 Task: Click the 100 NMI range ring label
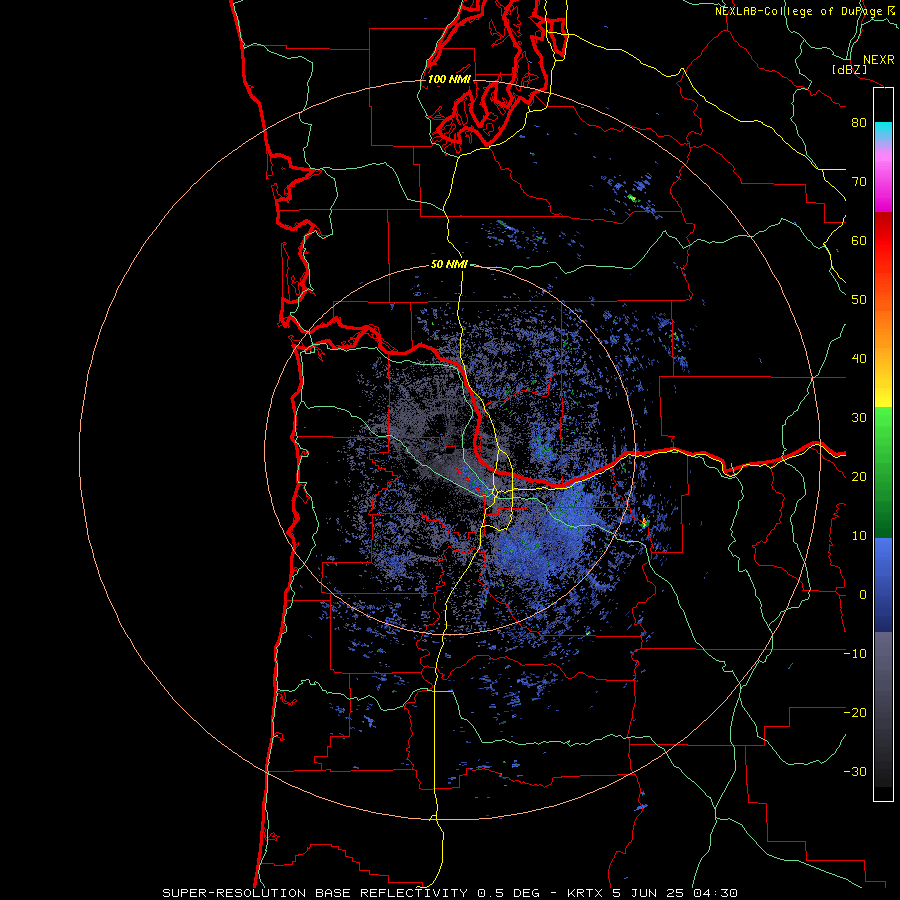coord(449,79)
